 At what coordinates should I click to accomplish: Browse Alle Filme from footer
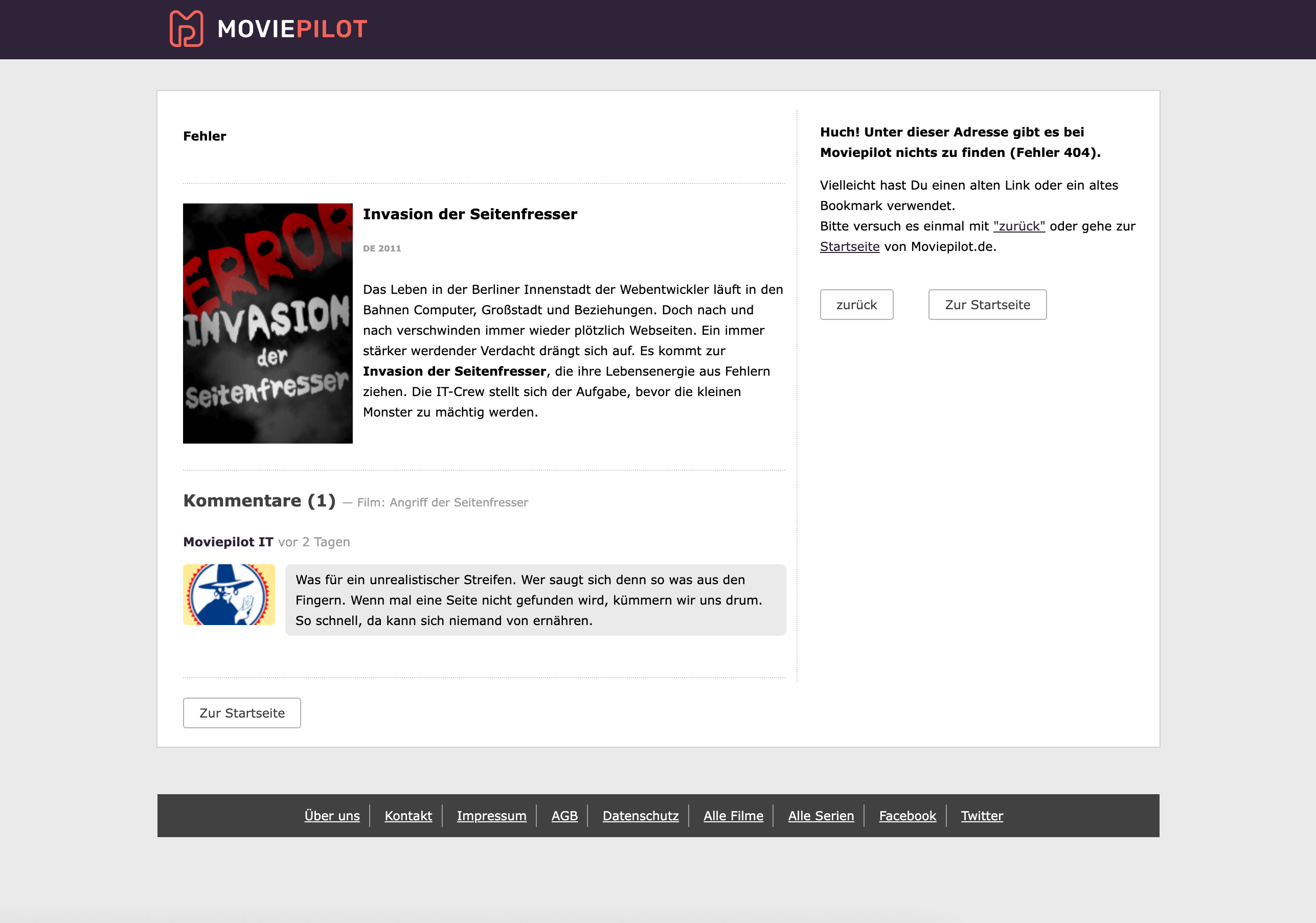pos(733,816)
